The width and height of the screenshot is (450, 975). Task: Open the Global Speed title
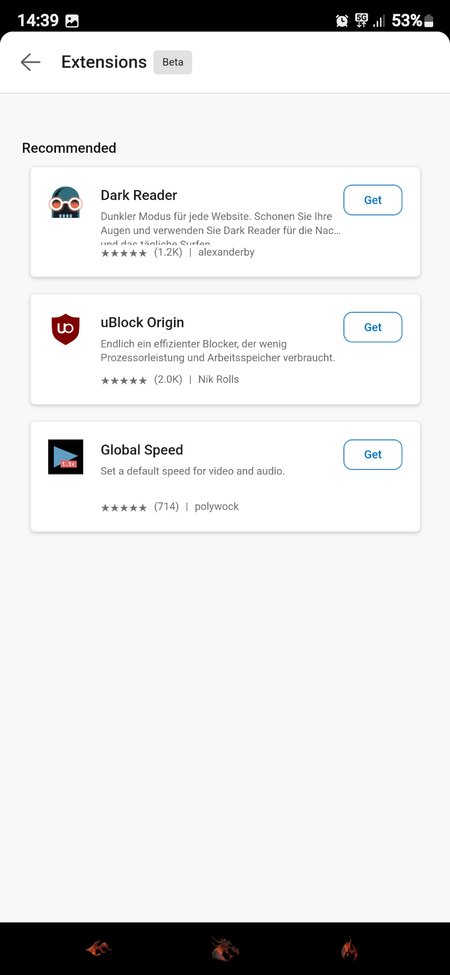pos(142,450)
